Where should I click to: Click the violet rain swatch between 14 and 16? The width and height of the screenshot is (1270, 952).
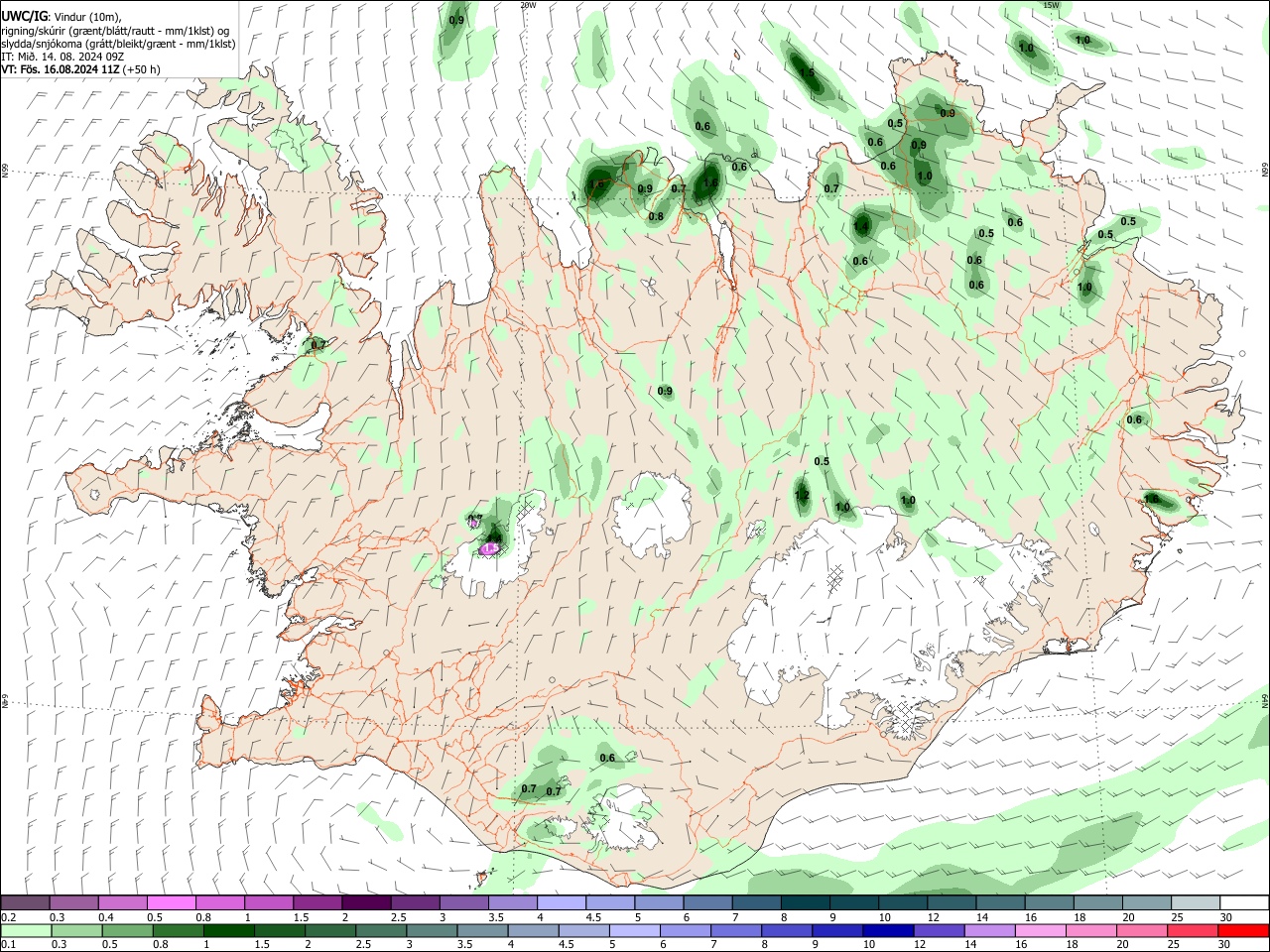988,930
